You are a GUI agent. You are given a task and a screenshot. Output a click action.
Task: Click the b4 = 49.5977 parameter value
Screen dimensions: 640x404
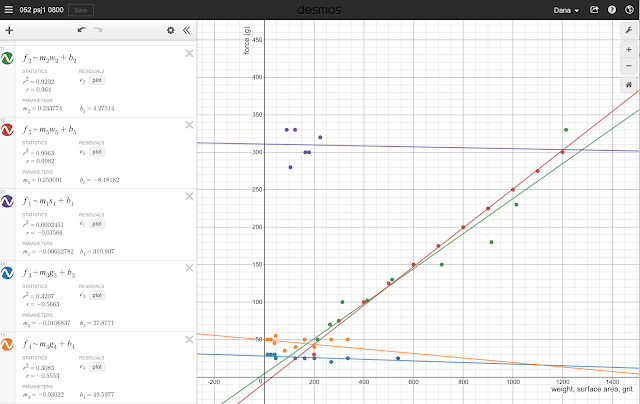tap(97, 395)
